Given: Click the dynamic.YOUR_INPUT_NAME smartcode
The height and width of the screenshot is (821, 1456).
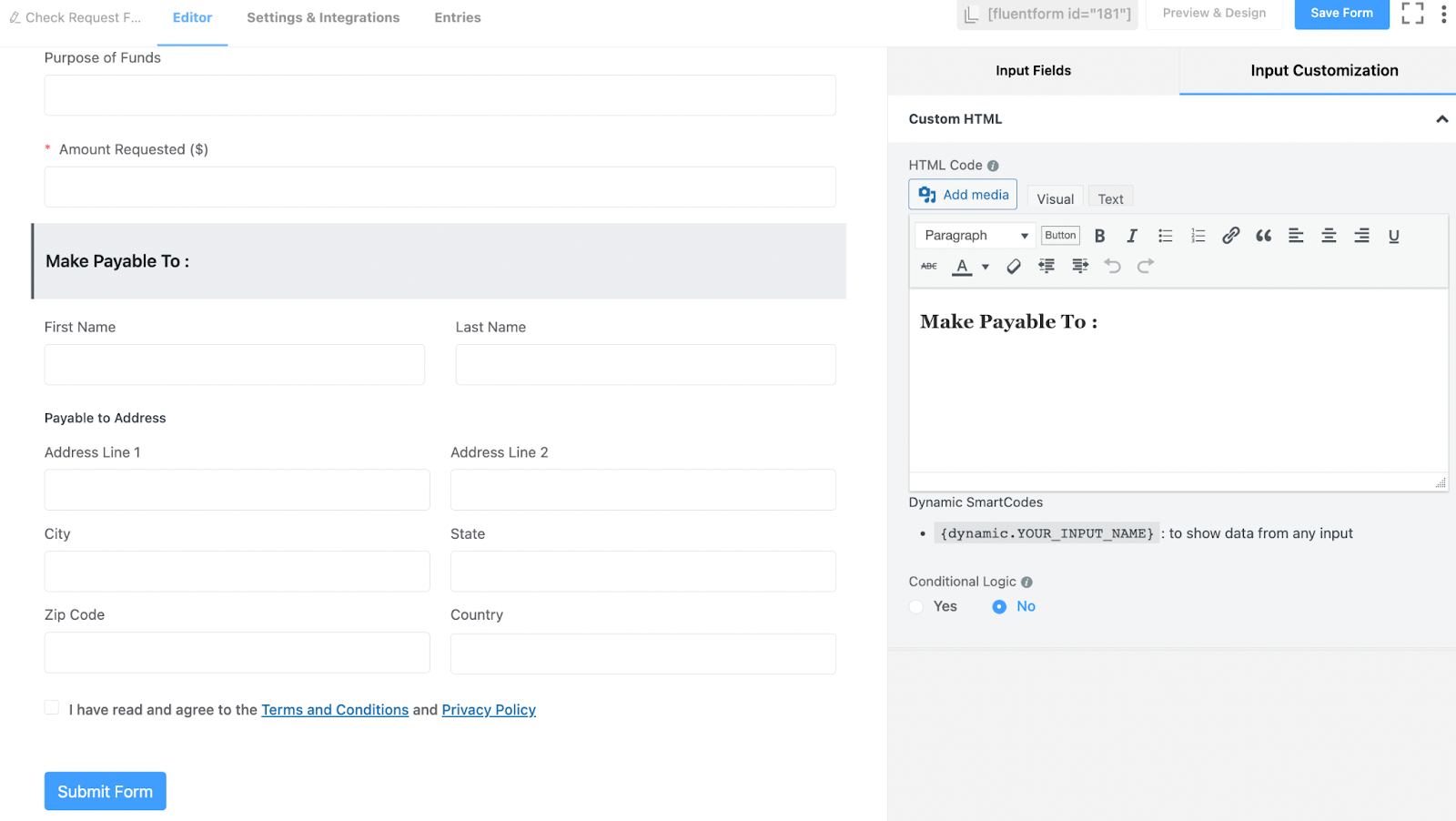Looking at the screenshot, I should [x=1047, y=533].
